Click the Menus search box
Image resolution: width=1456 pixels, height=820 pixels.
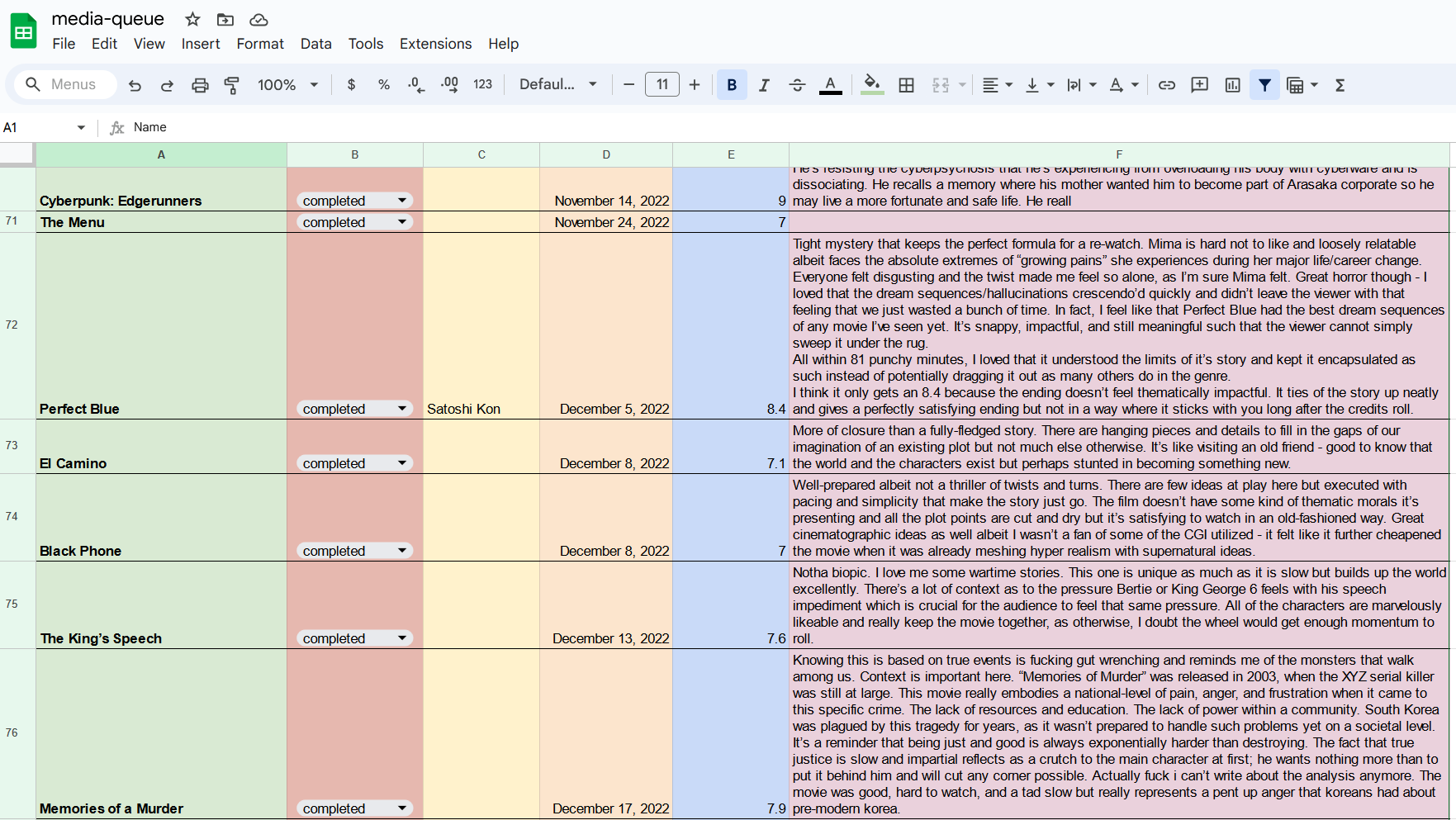click(x=65, y=84)
